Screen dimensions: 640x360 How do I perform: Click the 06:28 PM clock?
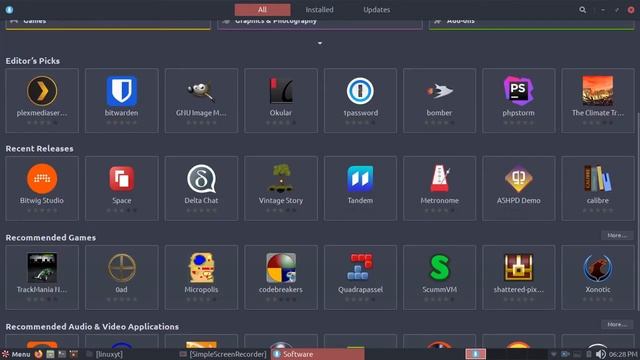tap(623, 354)
